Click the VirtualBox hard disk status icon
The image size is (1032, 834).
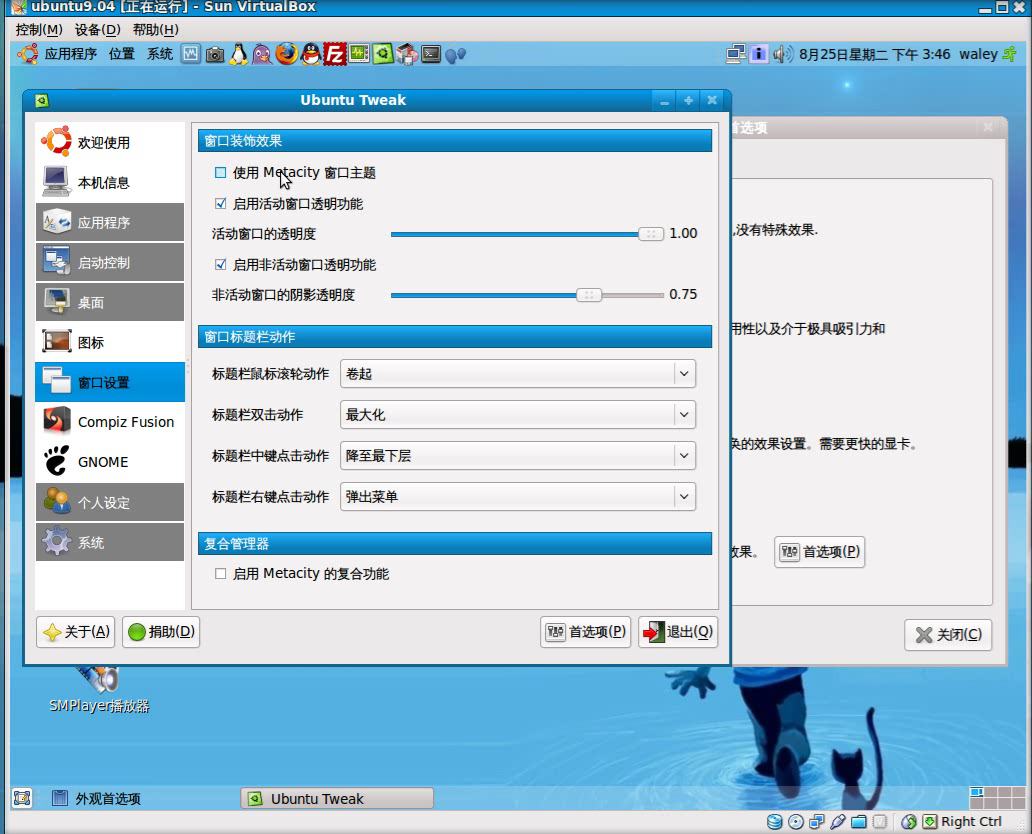(x=775, y=821)
